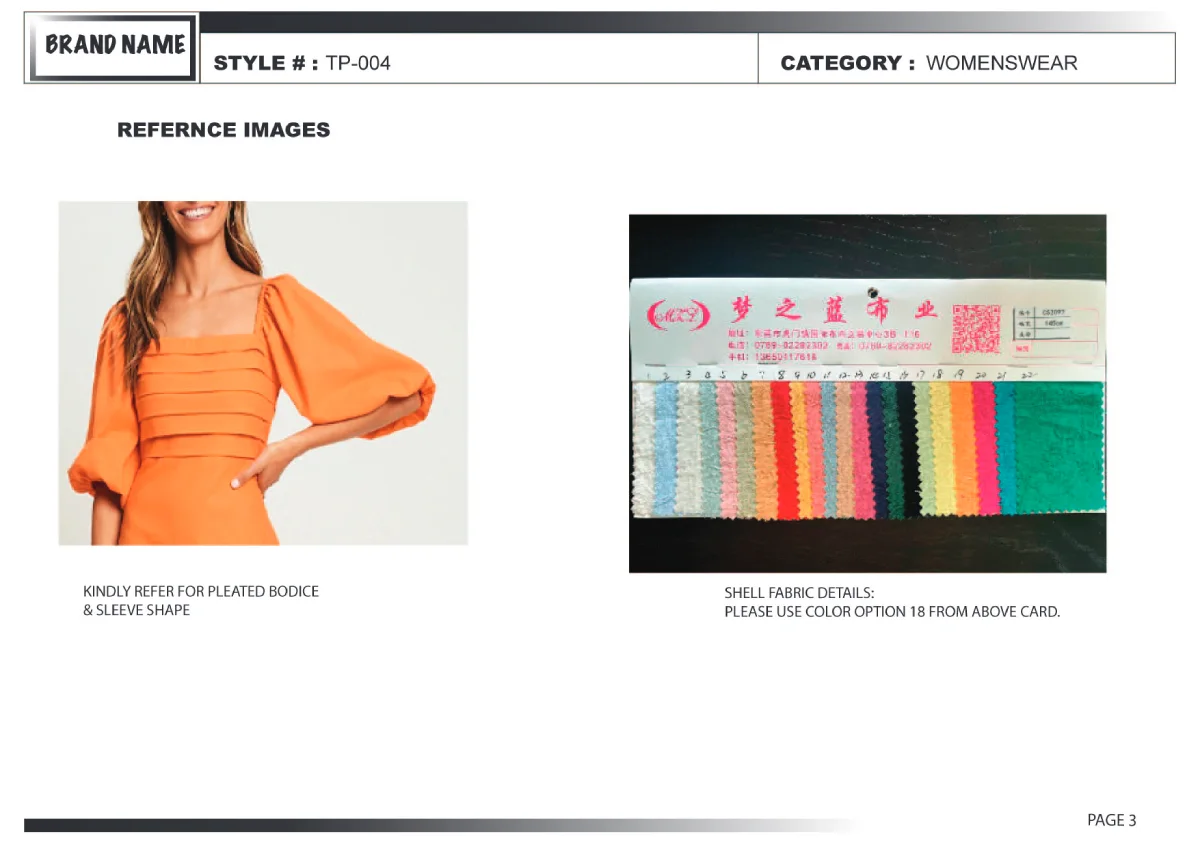
Task: Click the QR code on the fabric card
Action: (x=975, y=329)
